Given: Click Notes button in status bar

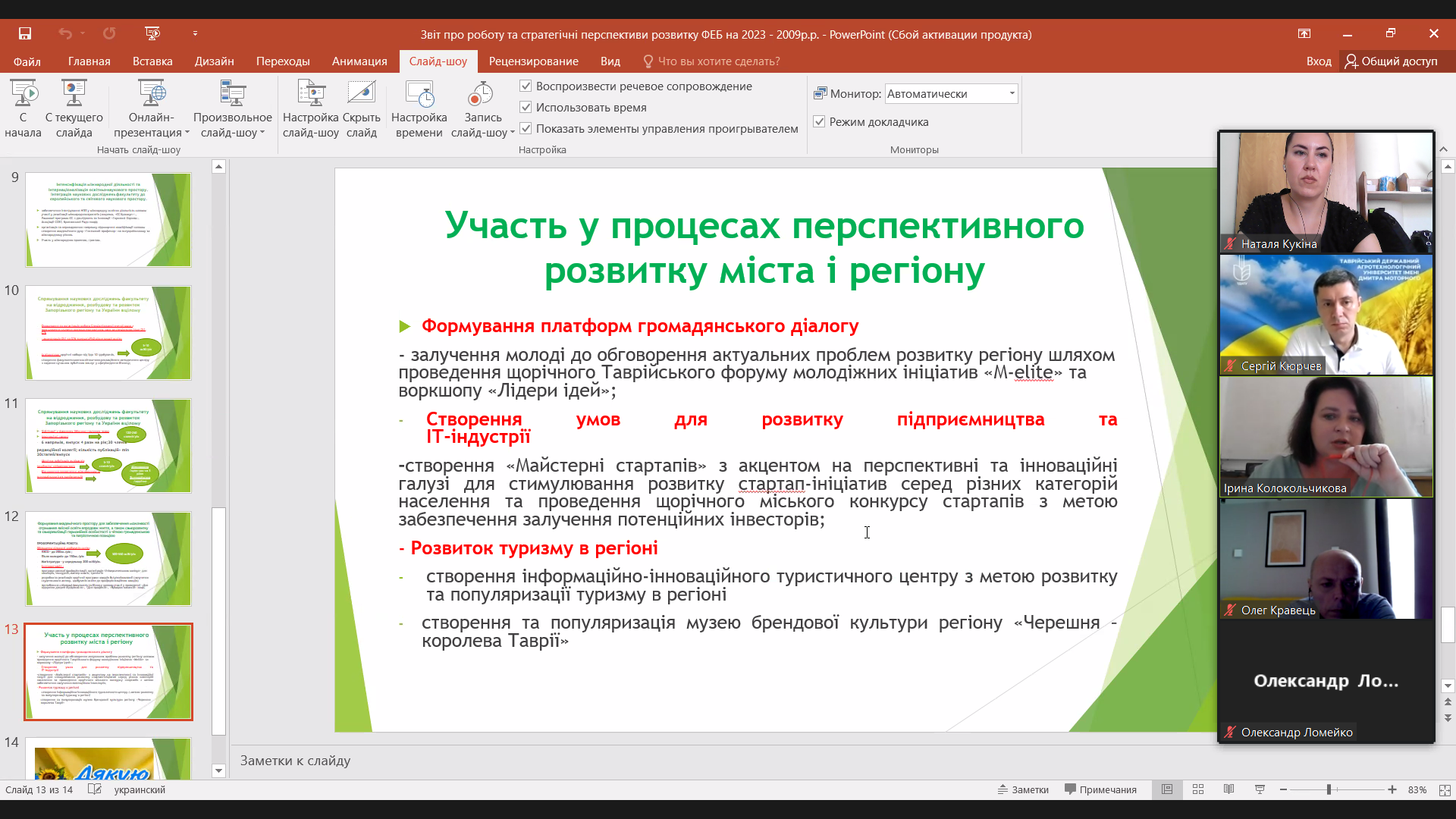Looking at the screenshot, I should (x=1023, y=789).
